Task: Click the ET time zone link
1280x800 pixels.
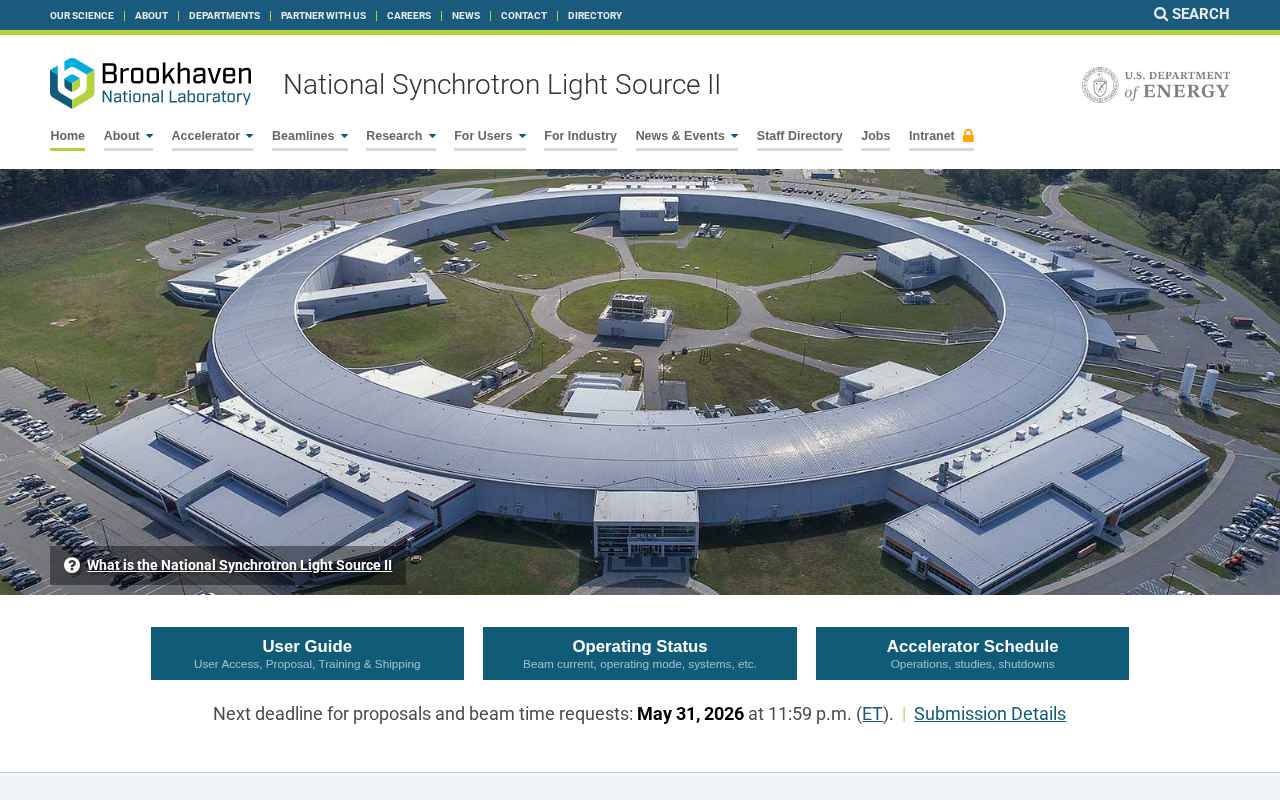Action: pos(872,714)
